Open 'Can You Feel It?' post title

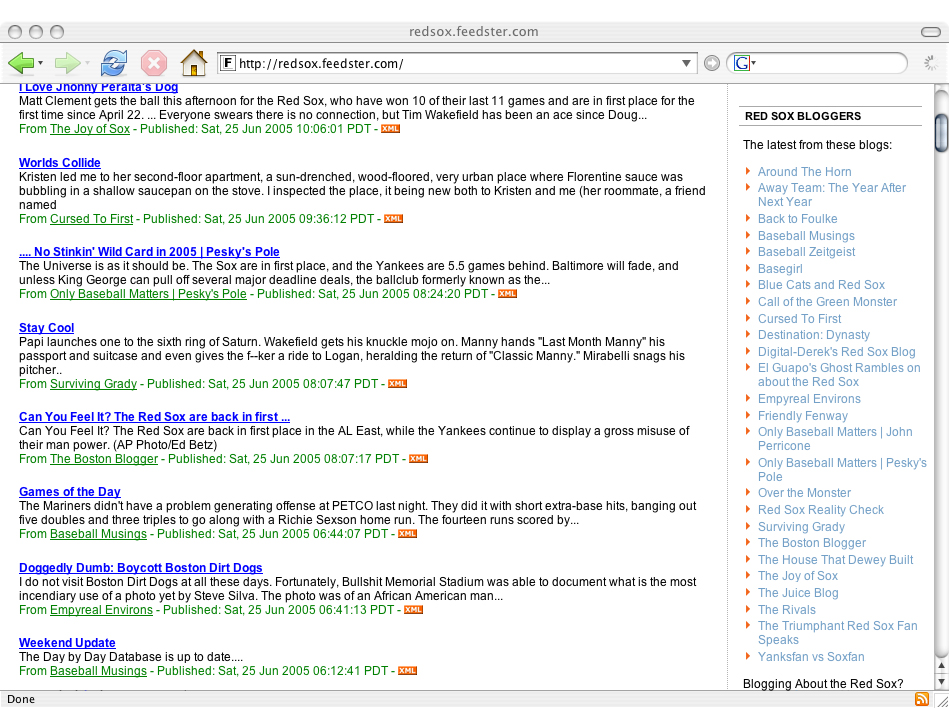pyautogui.click(x=154, y=417)
